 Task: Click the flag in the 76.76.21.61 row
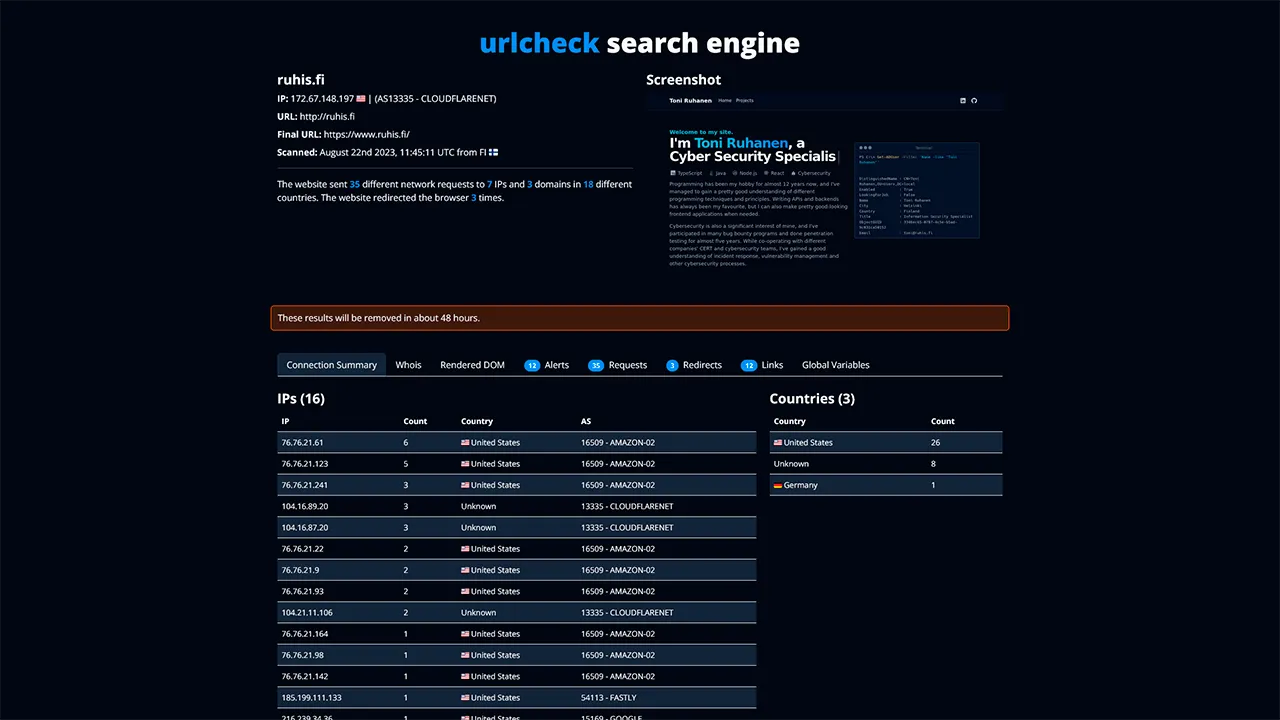pyautogui.click(x=465, y=442)
